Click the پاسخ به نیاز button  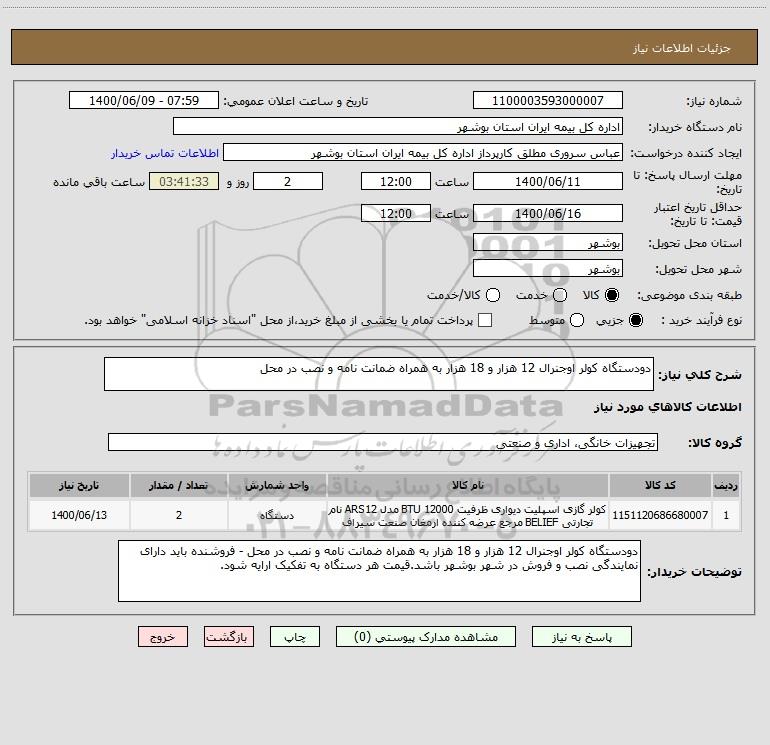pos(582,637)
